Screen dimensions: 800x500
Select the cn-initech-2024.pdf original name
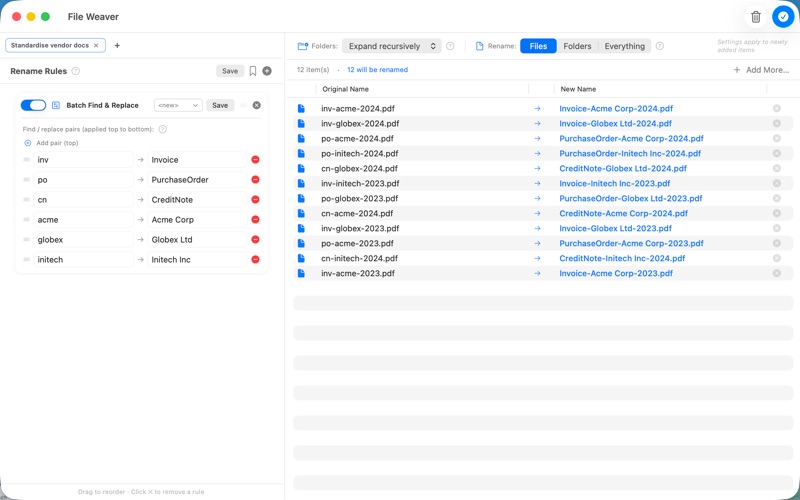pyautogui.click(x=359, y=258)
